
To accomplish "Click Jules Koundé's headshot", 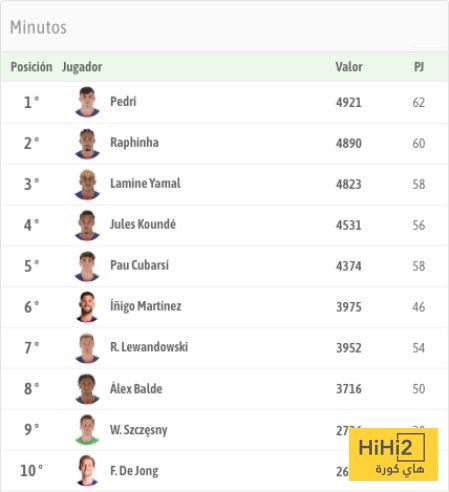I will coord(87,225).
